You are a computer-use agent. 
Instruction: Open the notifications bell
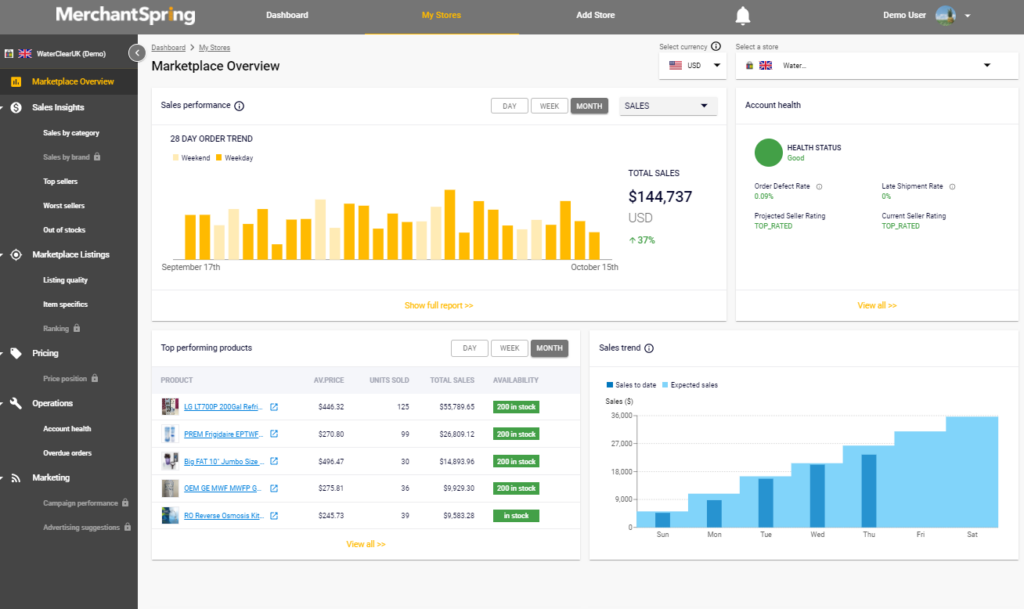pos(743,15)
